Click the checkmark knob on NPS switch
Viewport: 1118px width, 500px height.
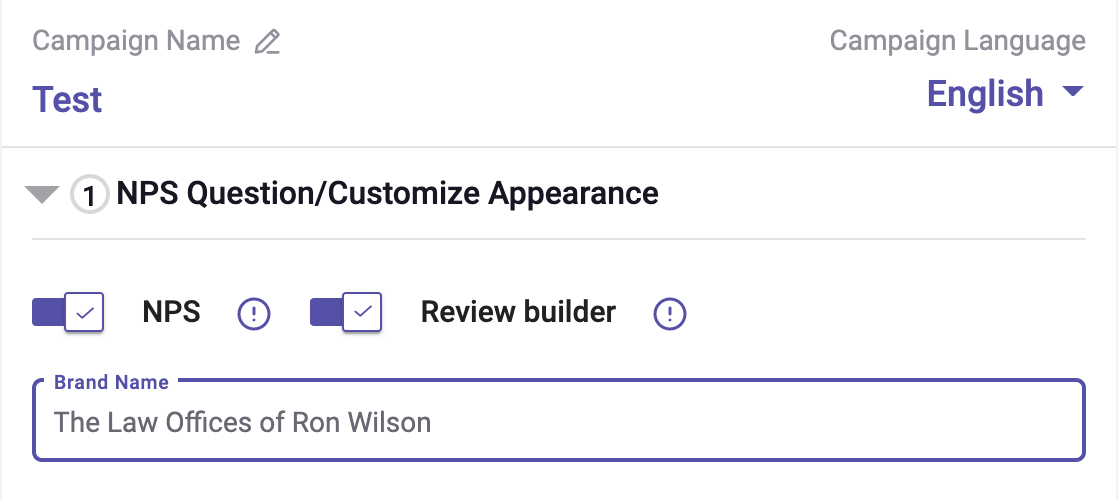tap(85, 313)
